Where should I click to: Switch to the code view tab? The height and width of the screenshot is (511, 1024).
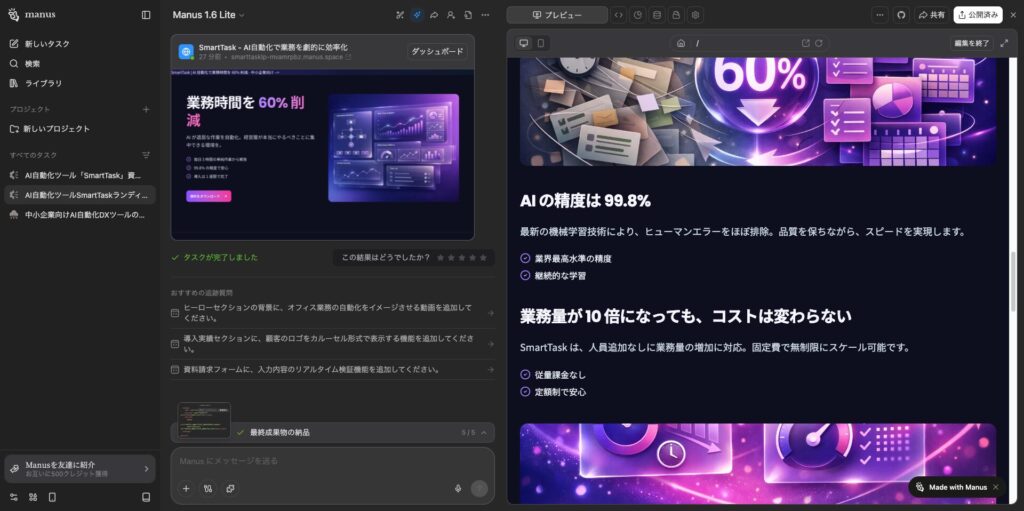(x=619, y=15)
